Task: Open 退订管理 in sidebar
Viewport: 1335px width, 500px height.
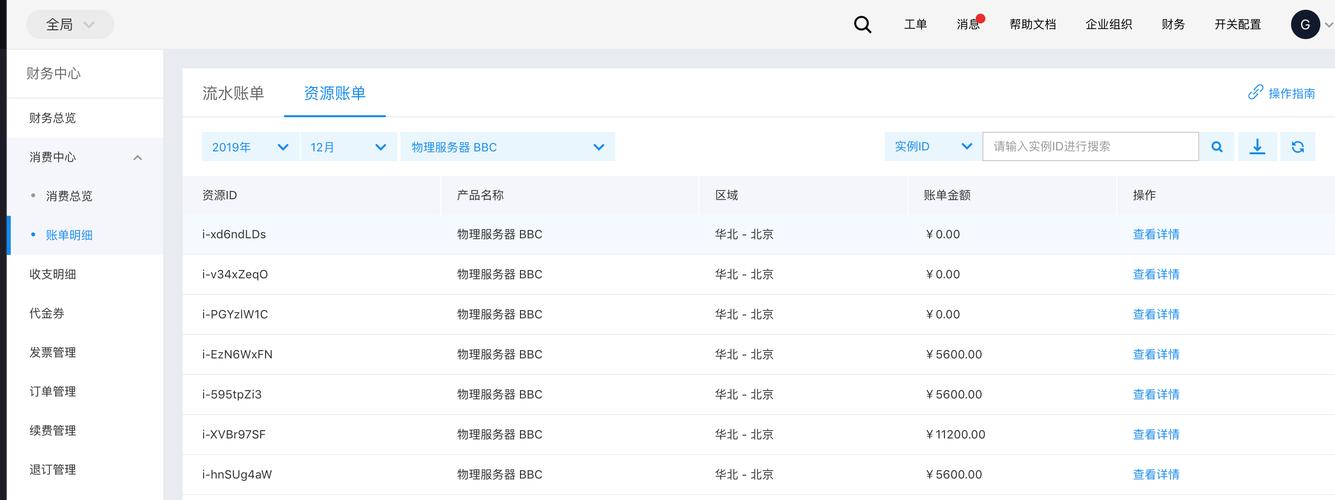Action: pos(53,469)
